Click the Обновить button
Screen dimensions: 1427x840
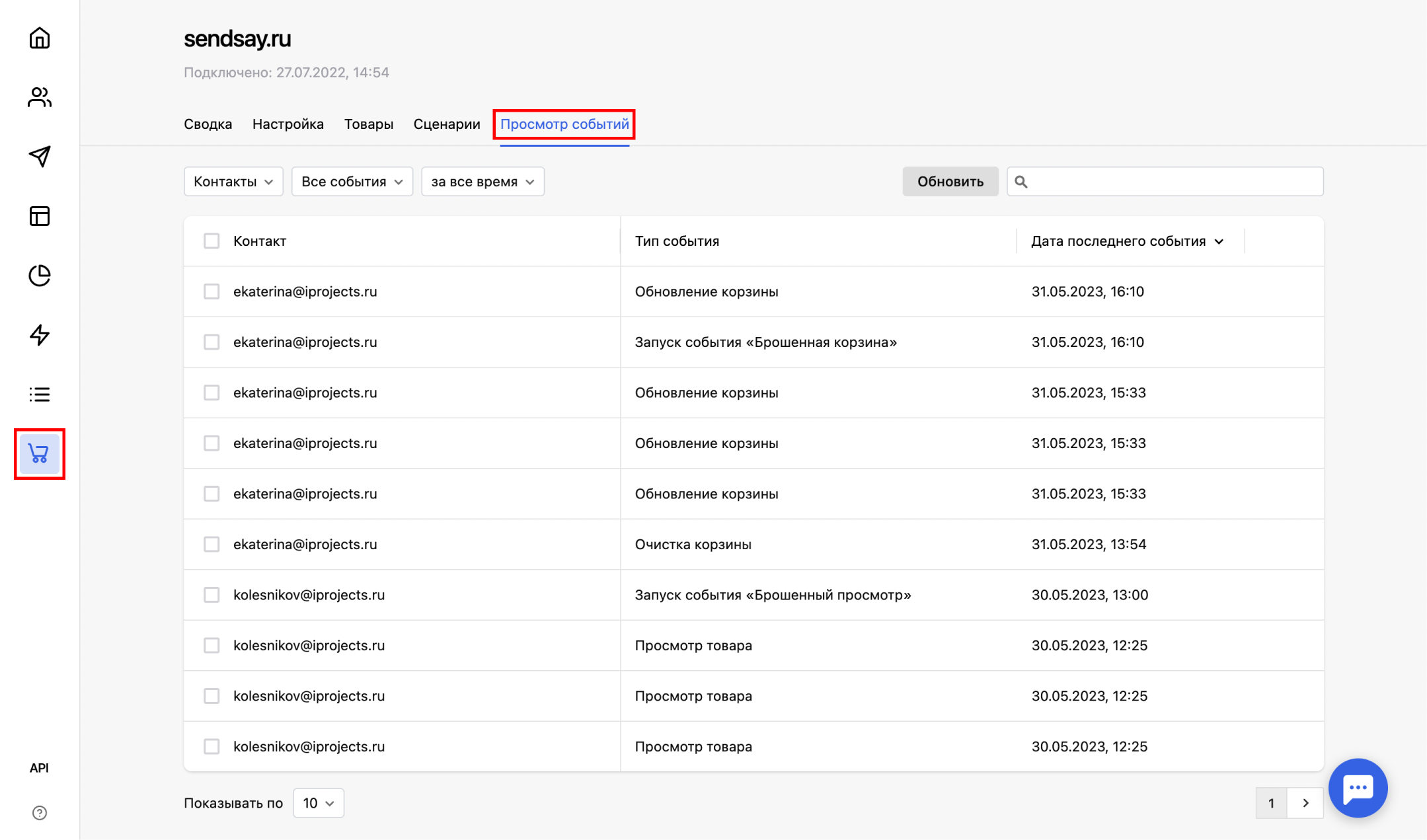(950, 182)
